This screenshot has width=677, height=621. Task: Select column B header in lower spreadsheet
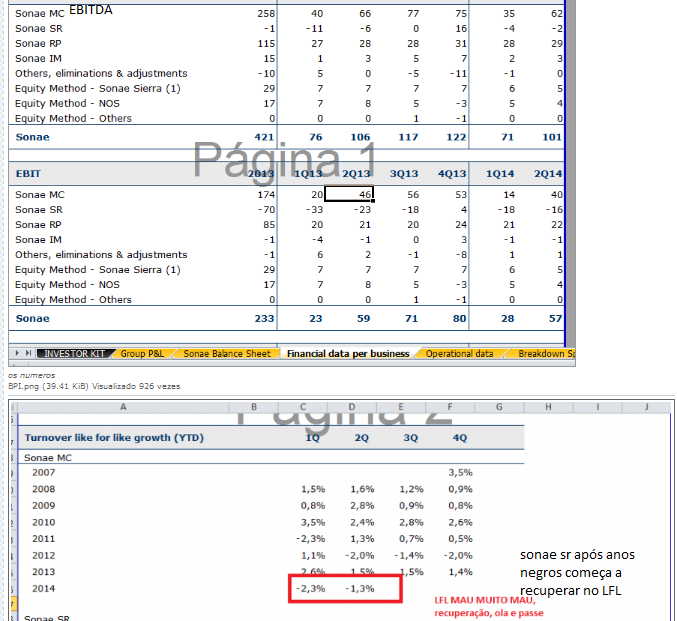coord(254,407)
